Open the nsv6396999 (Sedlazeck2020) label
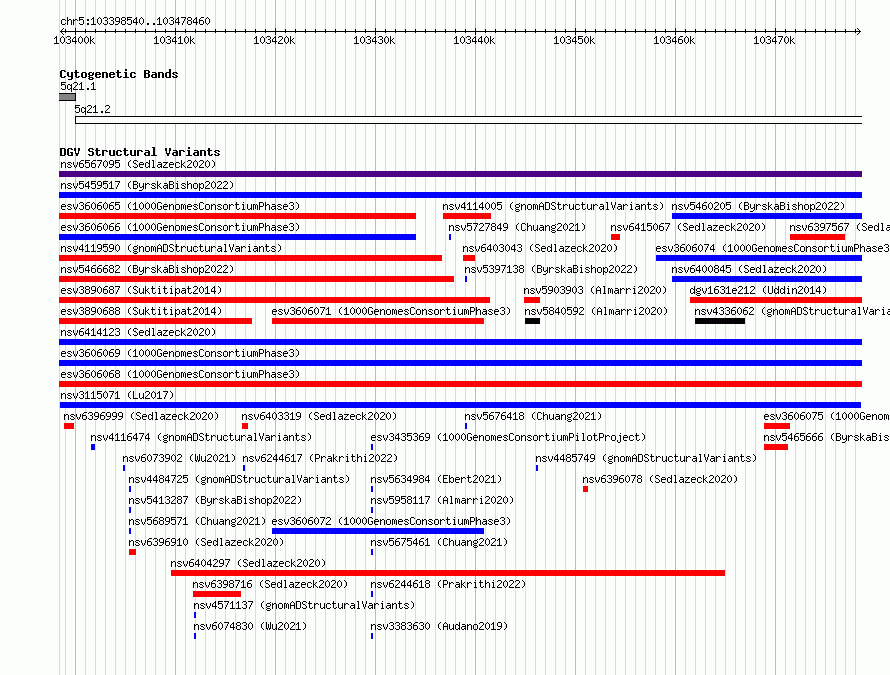890x675 pixels. 141,416
